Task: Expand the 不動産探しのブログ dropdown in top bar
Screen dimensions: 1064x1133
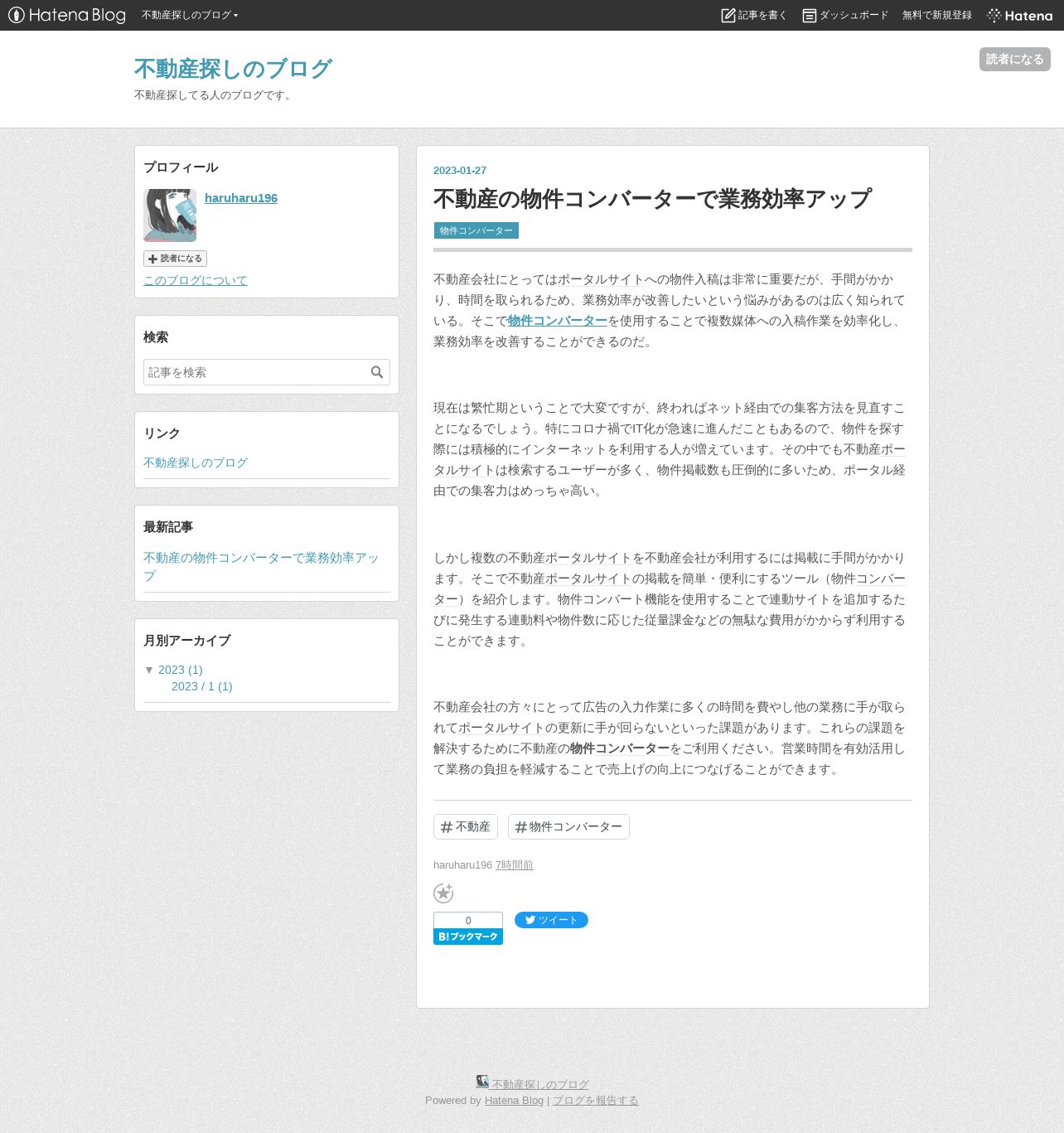Action: coord(190,15)
